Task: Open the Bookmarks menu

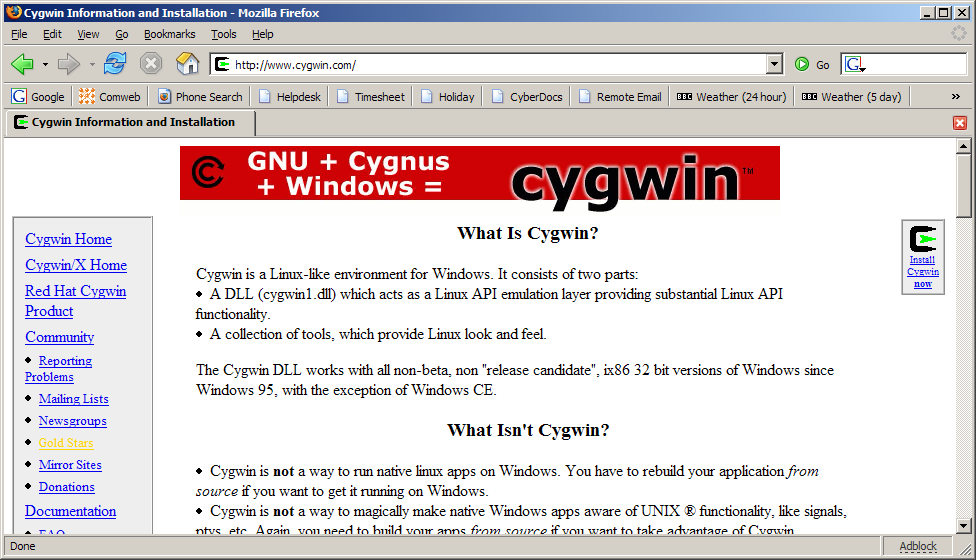Action: [169, 34]
